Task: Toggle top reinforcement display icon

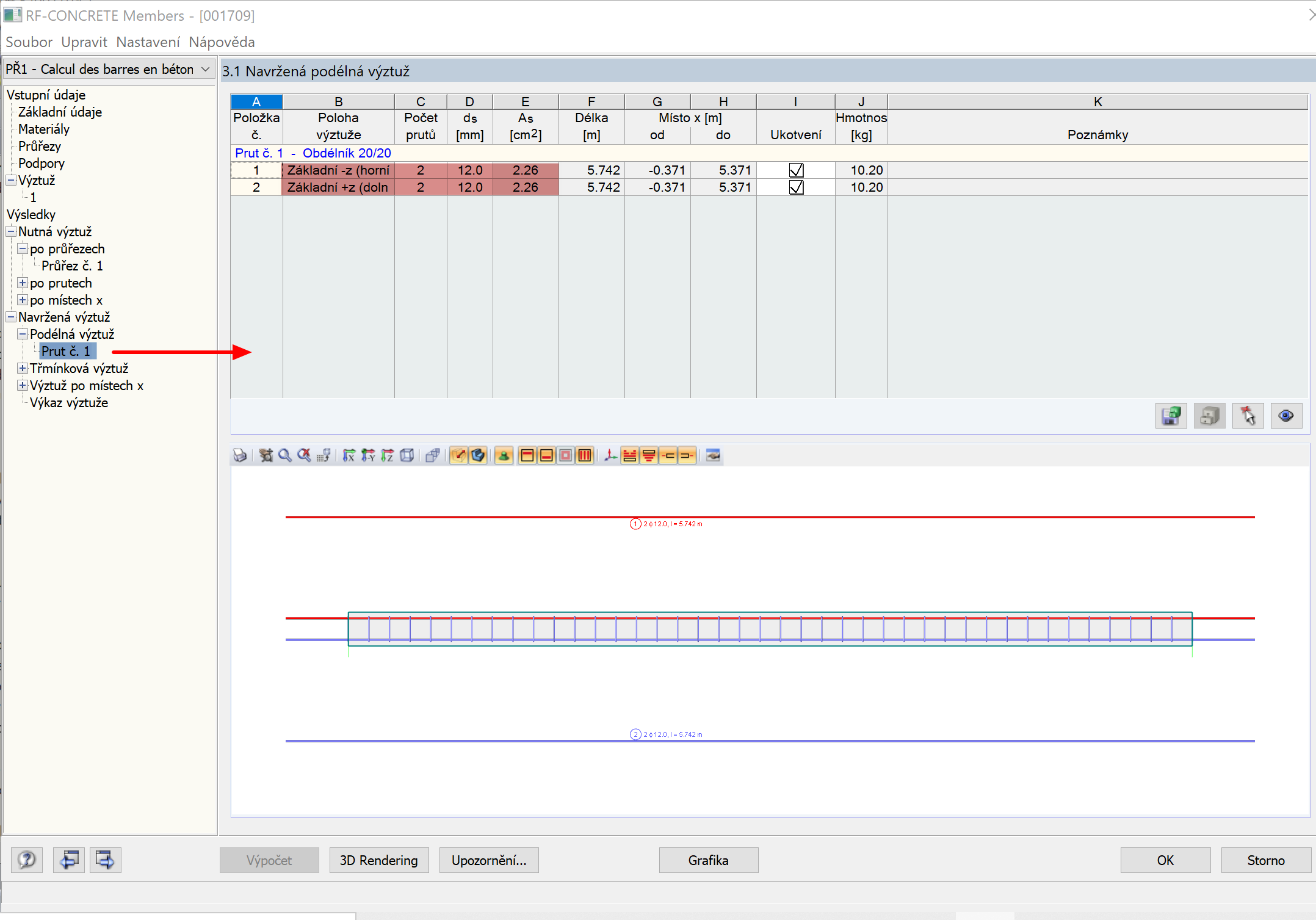Action: point(527,455)
